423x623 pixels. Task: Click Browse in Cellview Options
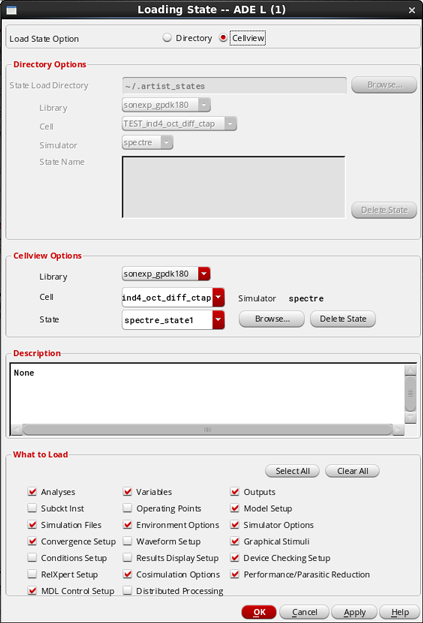(x=272, y=319)
